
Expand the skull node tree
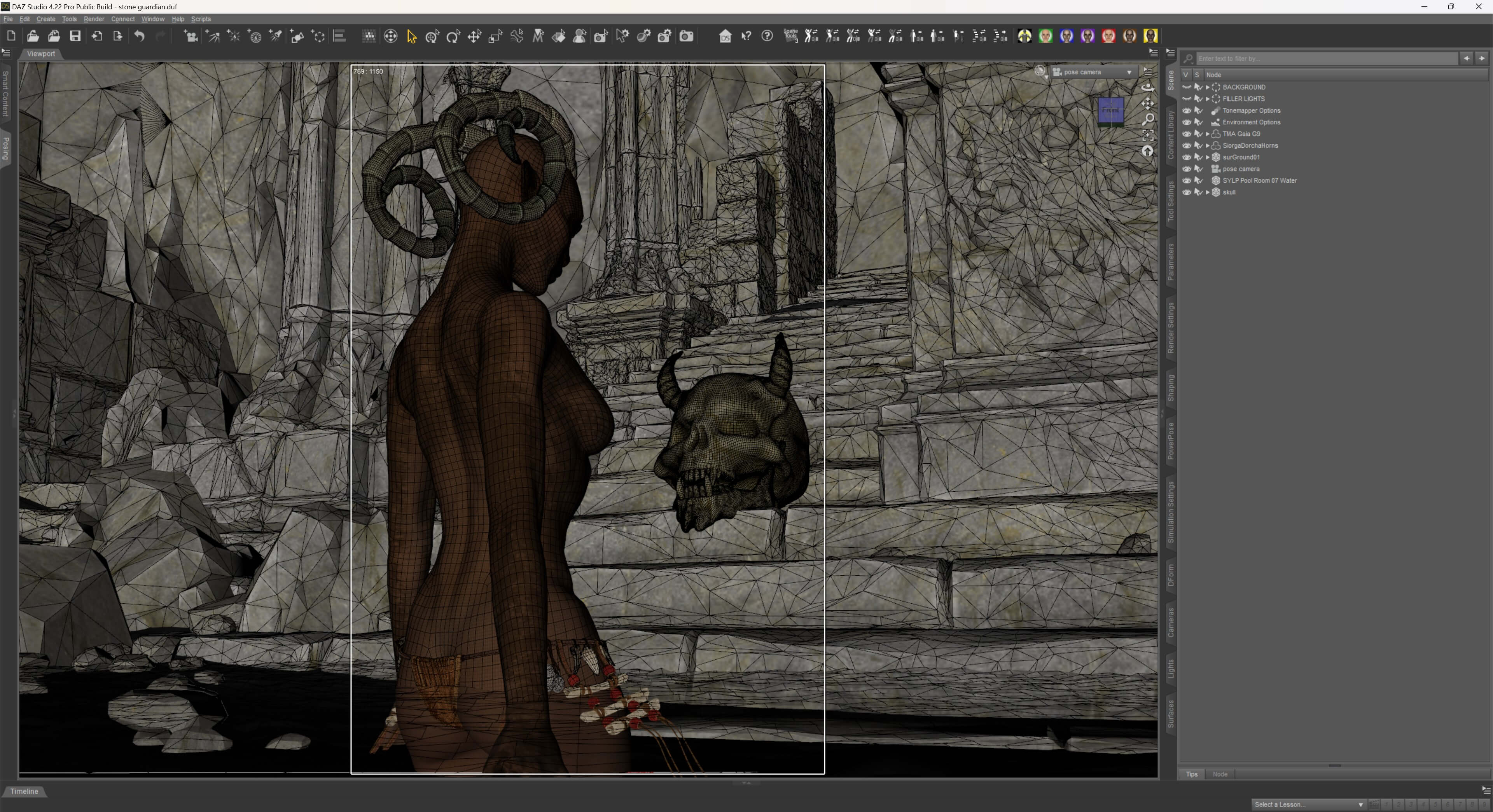click(1208, 192)
